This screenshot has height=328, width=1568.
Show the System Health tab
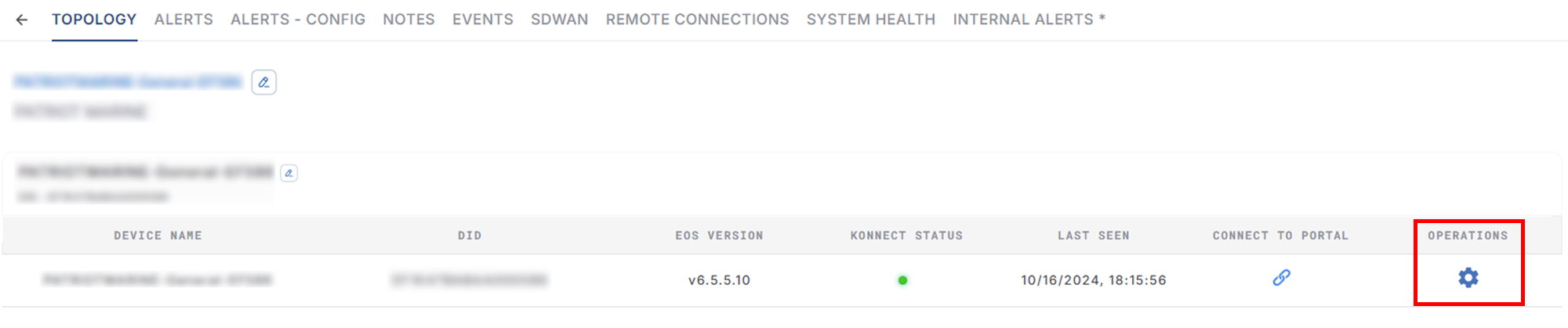point(871,20)
